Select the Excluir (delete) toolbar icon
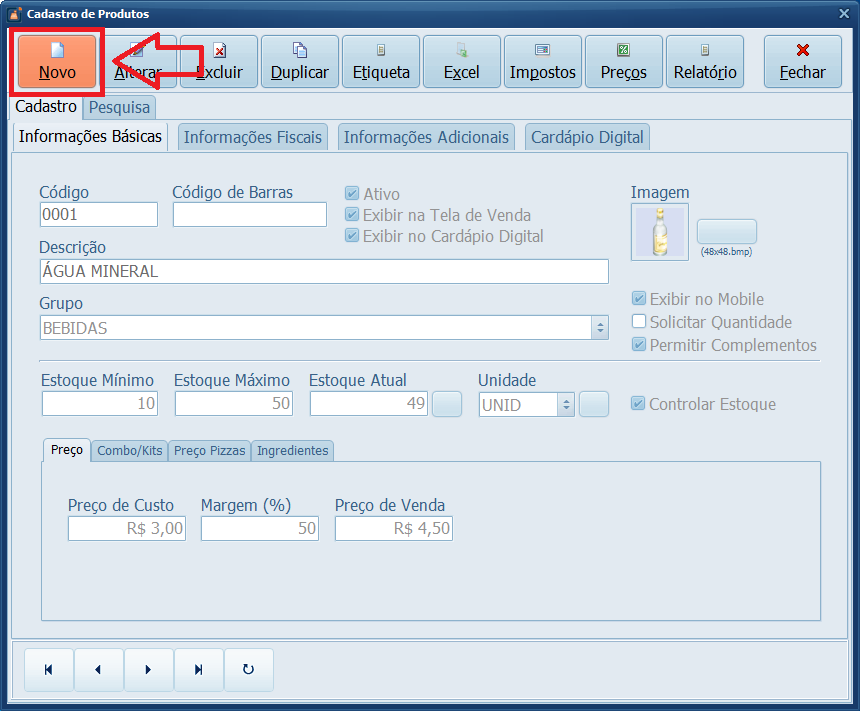This screenshot has width=860, height=711. click(x=218, y=61)
